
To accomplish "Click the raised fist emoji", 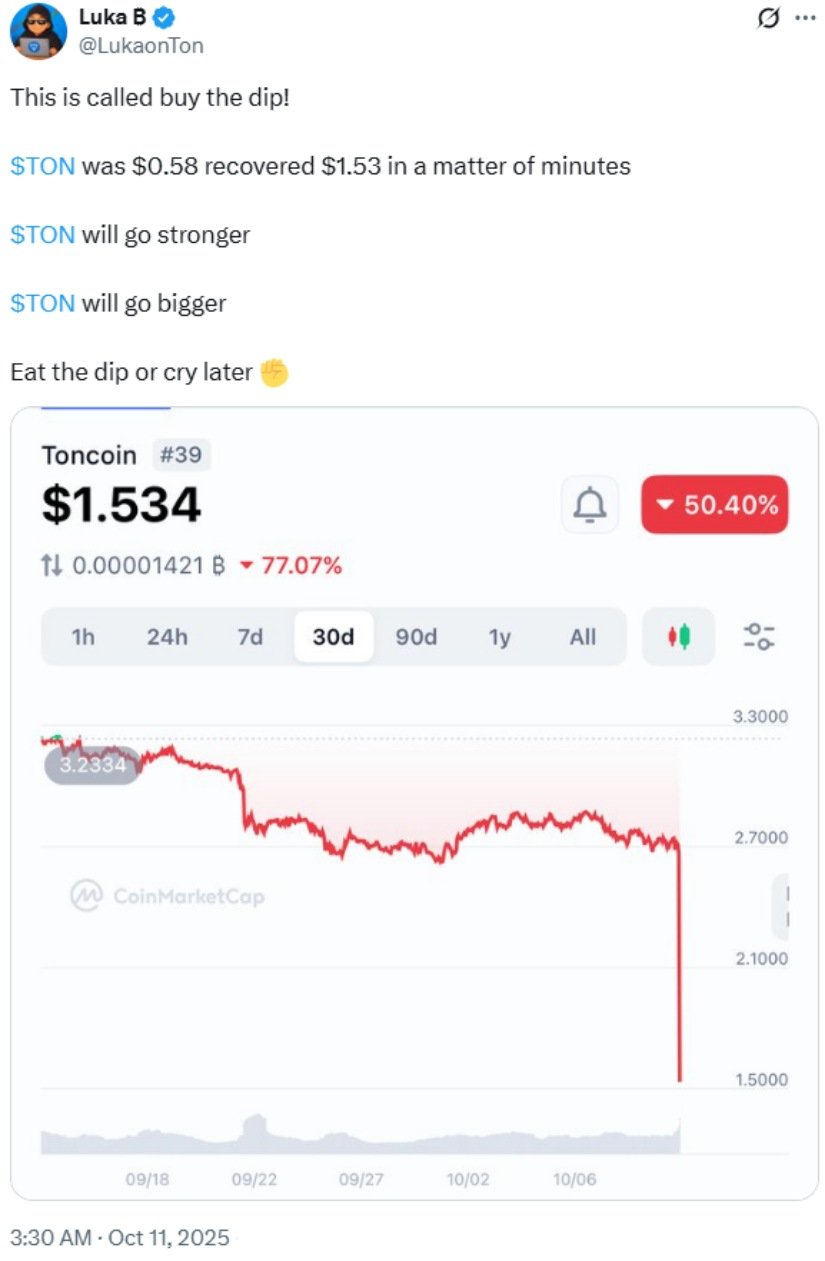I will tap(273, 373).
